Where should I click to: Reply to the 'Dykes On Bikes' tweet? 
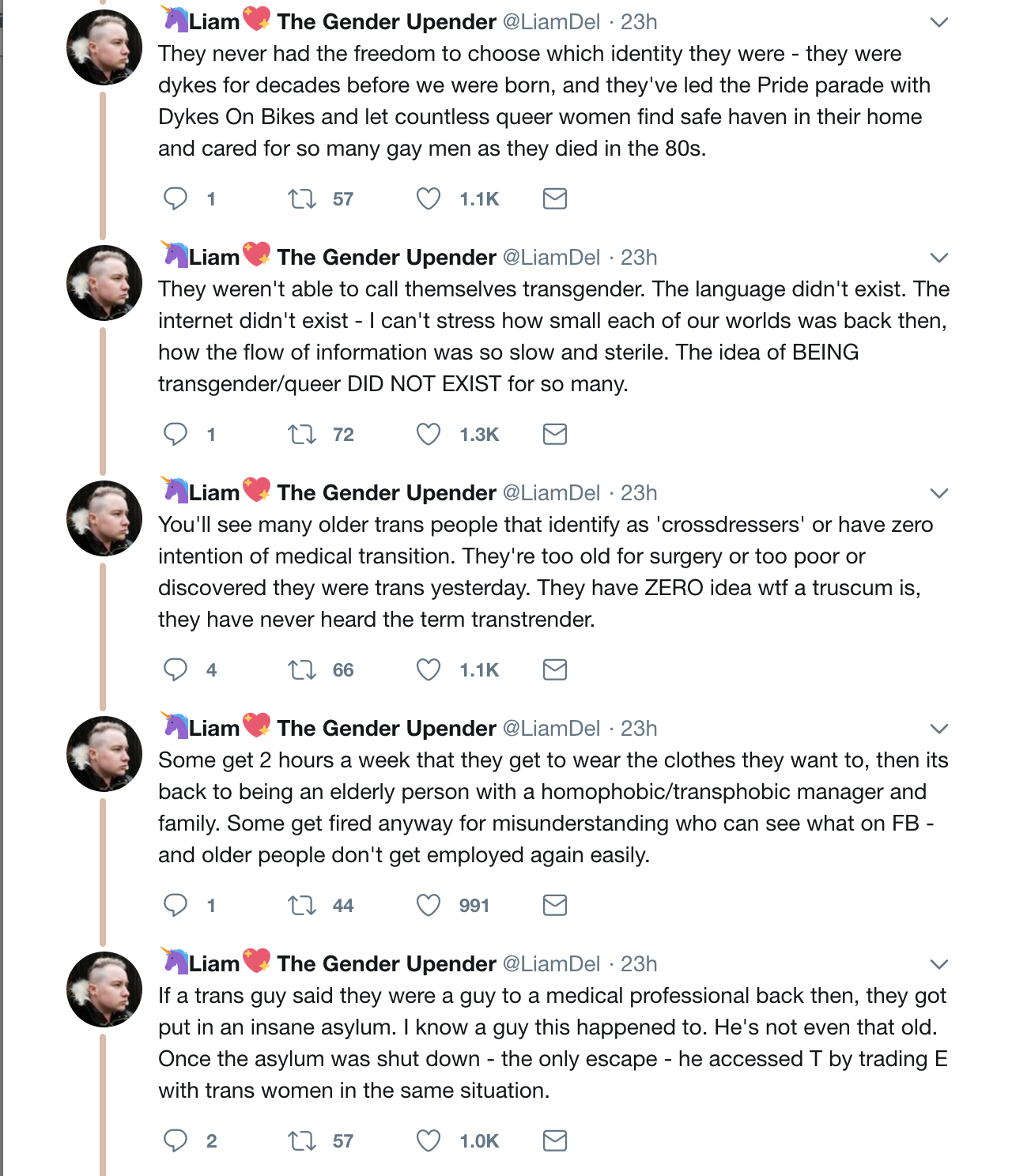point(176,198)
